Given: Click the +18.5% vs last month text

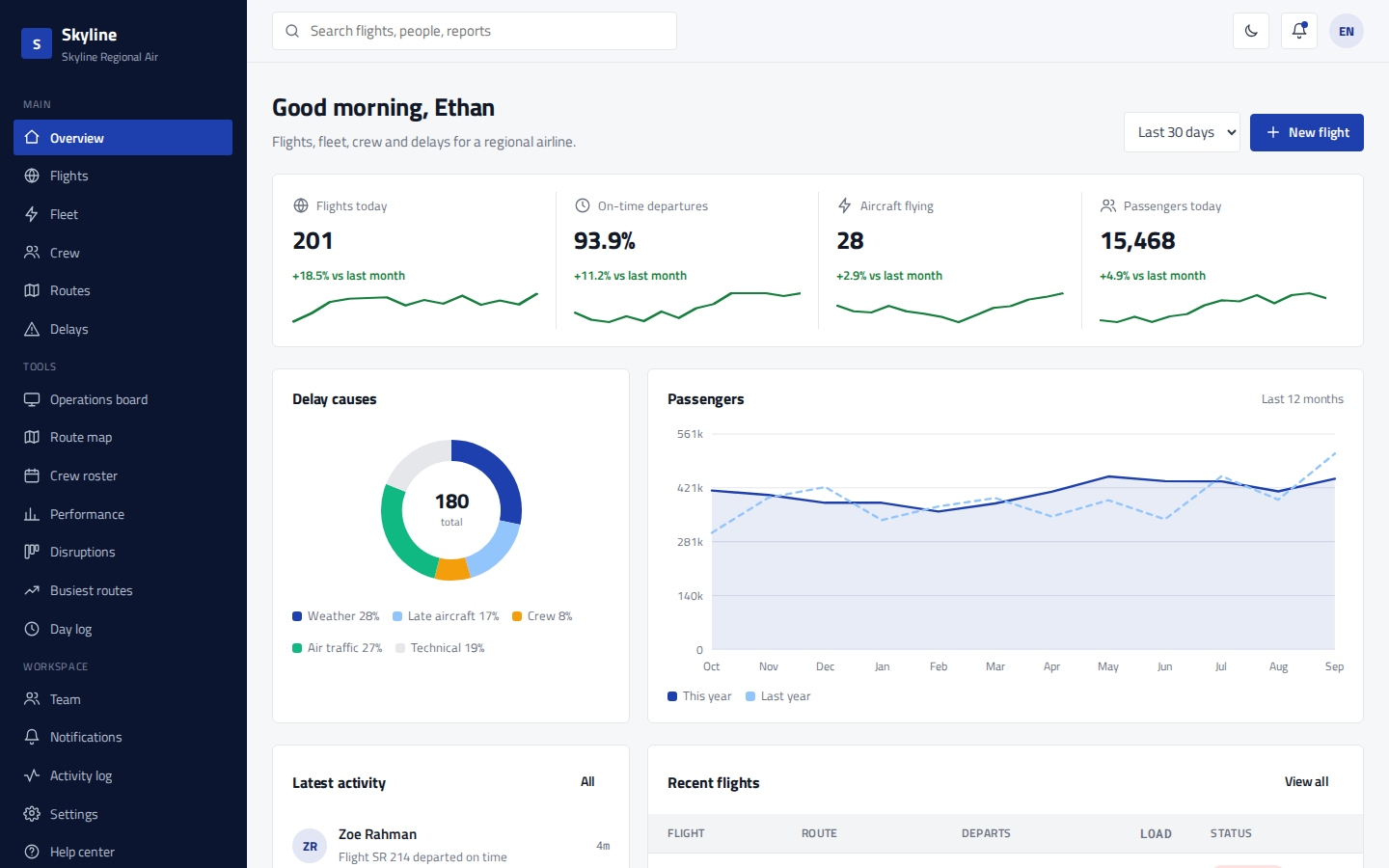Looking at the screenshot, I should click(x=348, y=276).
